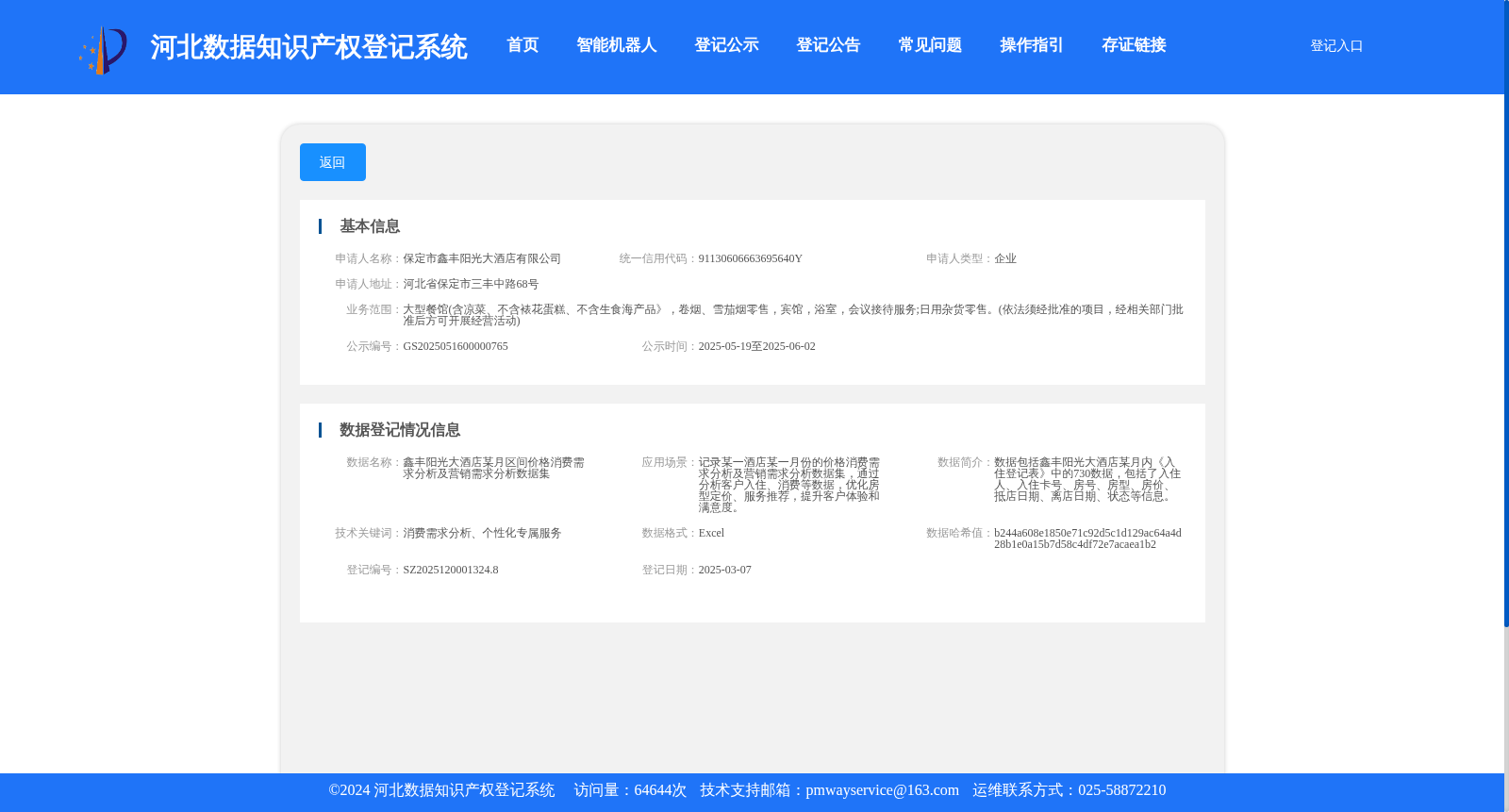1509x812 pixels.
Task: Click the contact number 025-58872210
Action: tap(1121, 790)
